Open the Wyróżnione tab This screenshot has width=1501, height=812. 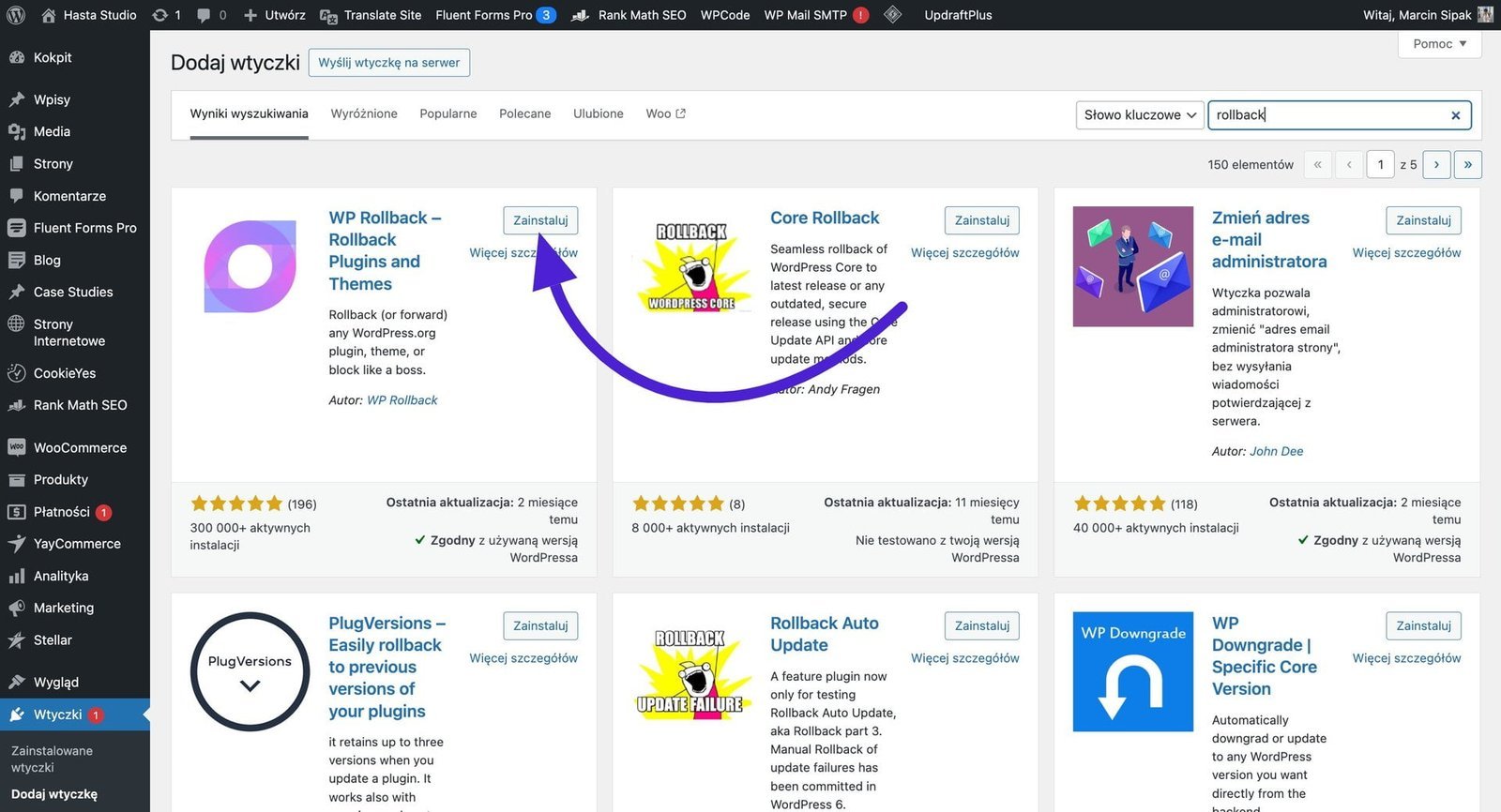(364, 113)
